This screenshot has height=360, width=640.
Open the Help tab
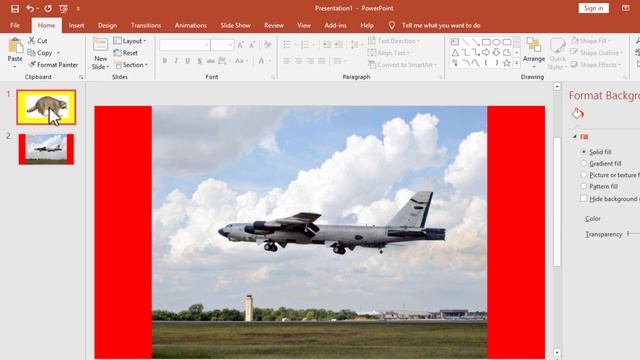[x=367, y=25]
